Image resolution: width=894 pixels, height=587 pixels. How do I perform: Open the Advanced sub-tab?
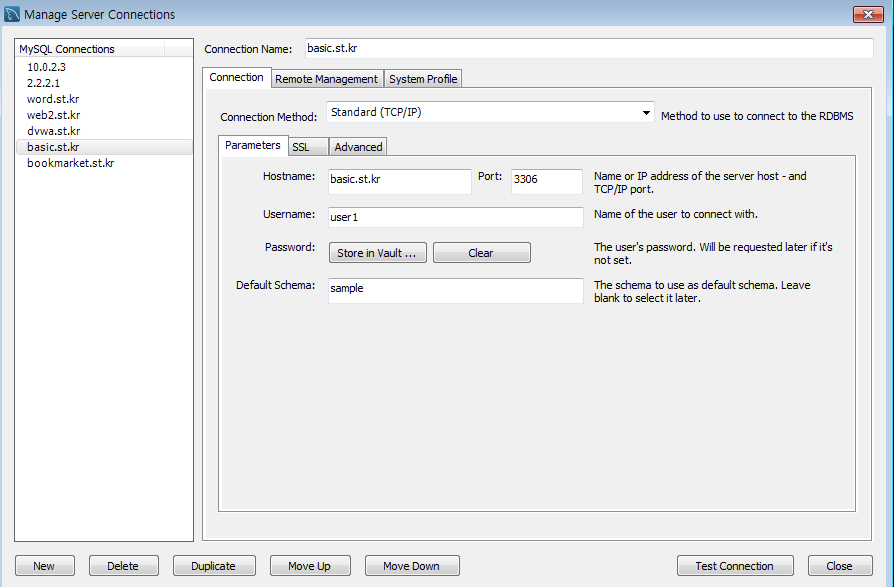click(x=358, y=147)
